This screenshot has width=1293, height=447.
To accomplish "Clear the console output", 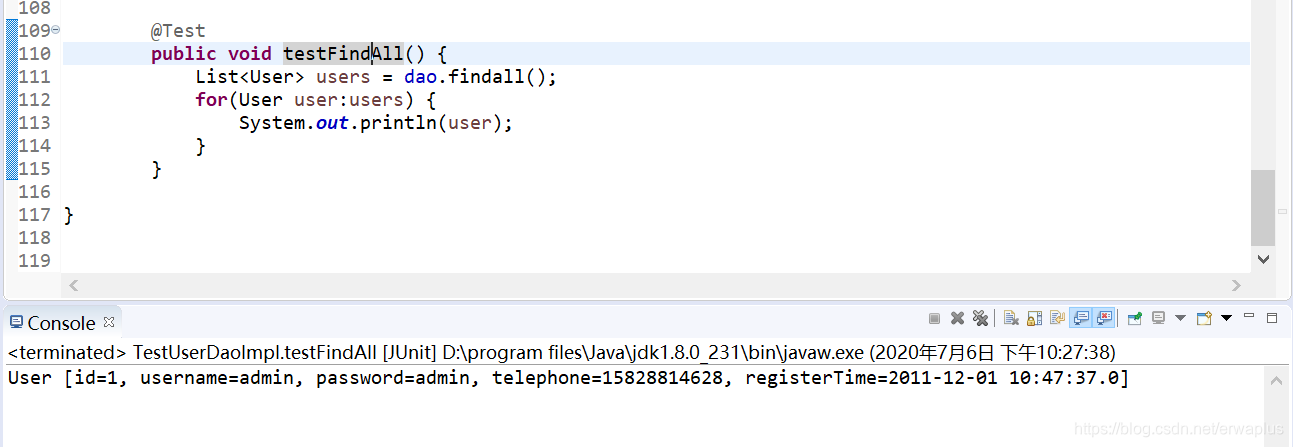I will pos(1011,318).
